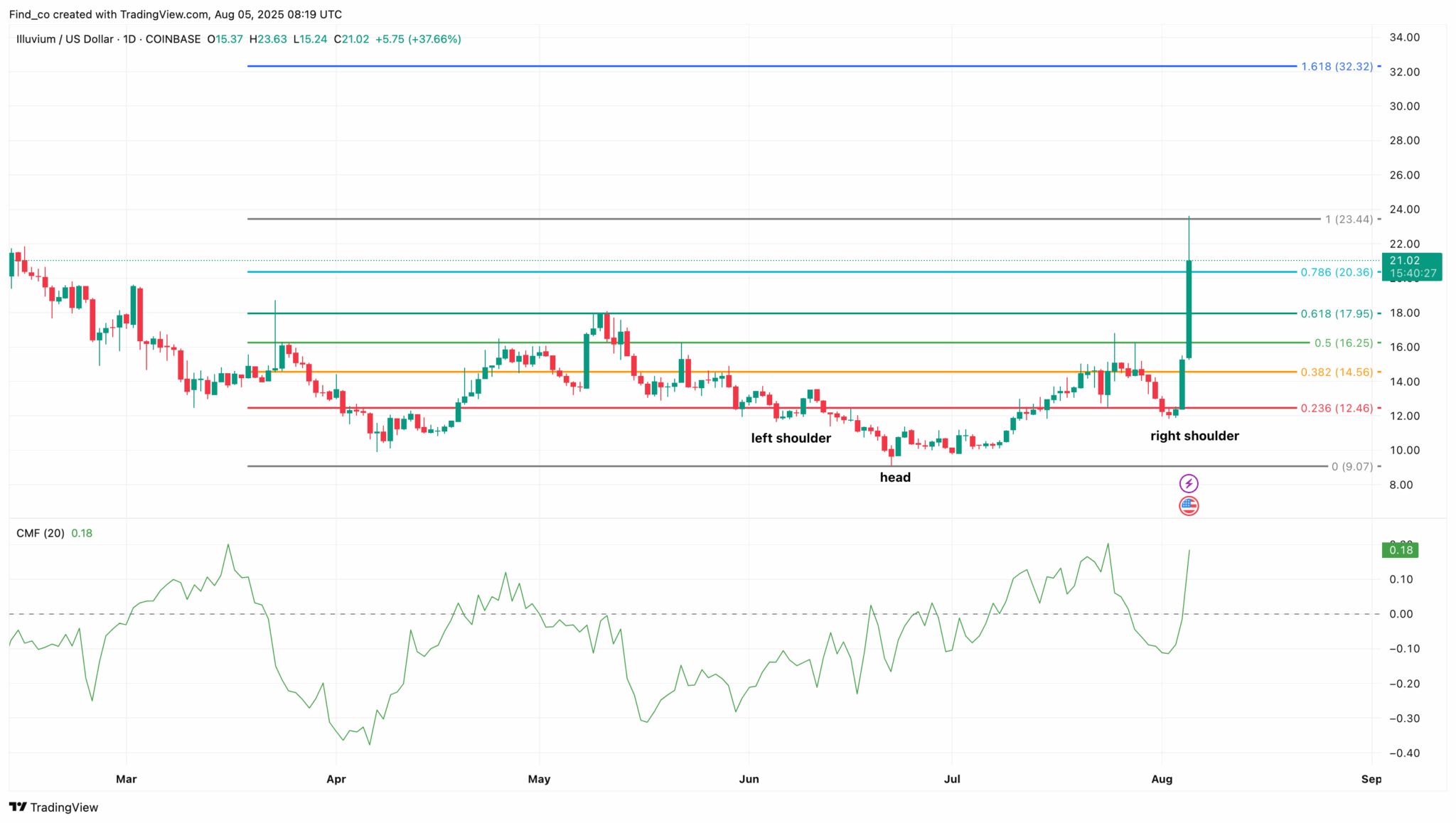Viewport: 1456px width, 823px height.
Task: Select the Aug label on the time axis
Action: (x=1162, y=779)
